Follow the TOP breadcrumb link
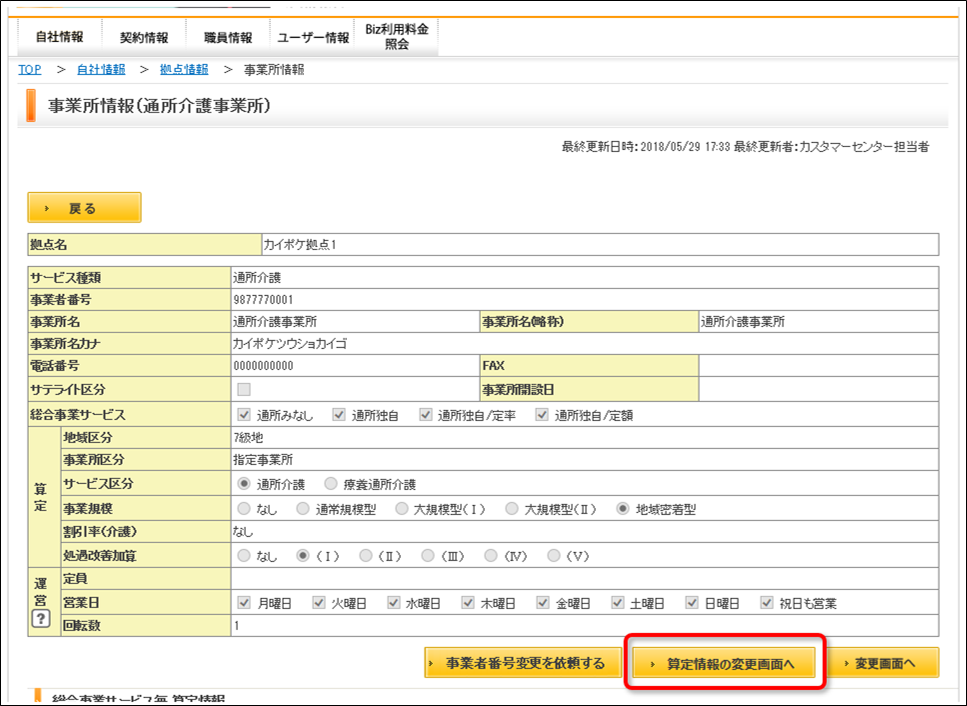 coord(30,70)
